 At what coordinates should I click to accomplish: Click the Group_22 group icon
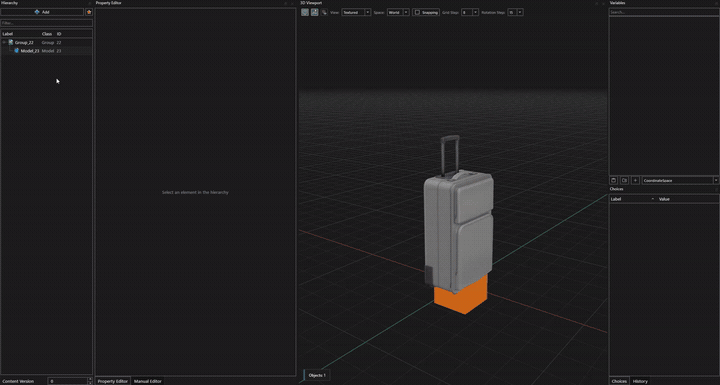pyautogui.click(x=11, y=42)
